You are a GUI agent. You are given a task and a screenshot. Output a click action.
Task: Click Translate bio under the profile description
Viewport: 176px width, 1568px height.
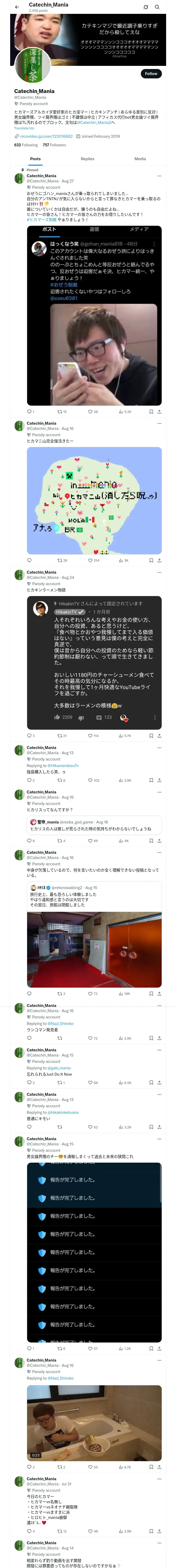tap(24, 128)
